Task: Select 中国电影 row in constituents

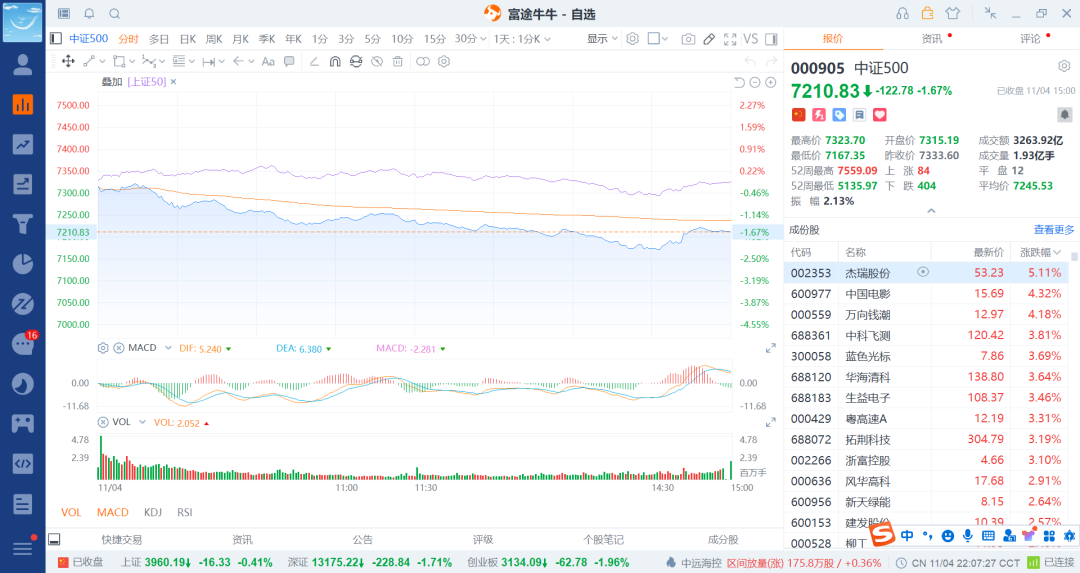Action: pyautogui.click(x=926, y=293)
